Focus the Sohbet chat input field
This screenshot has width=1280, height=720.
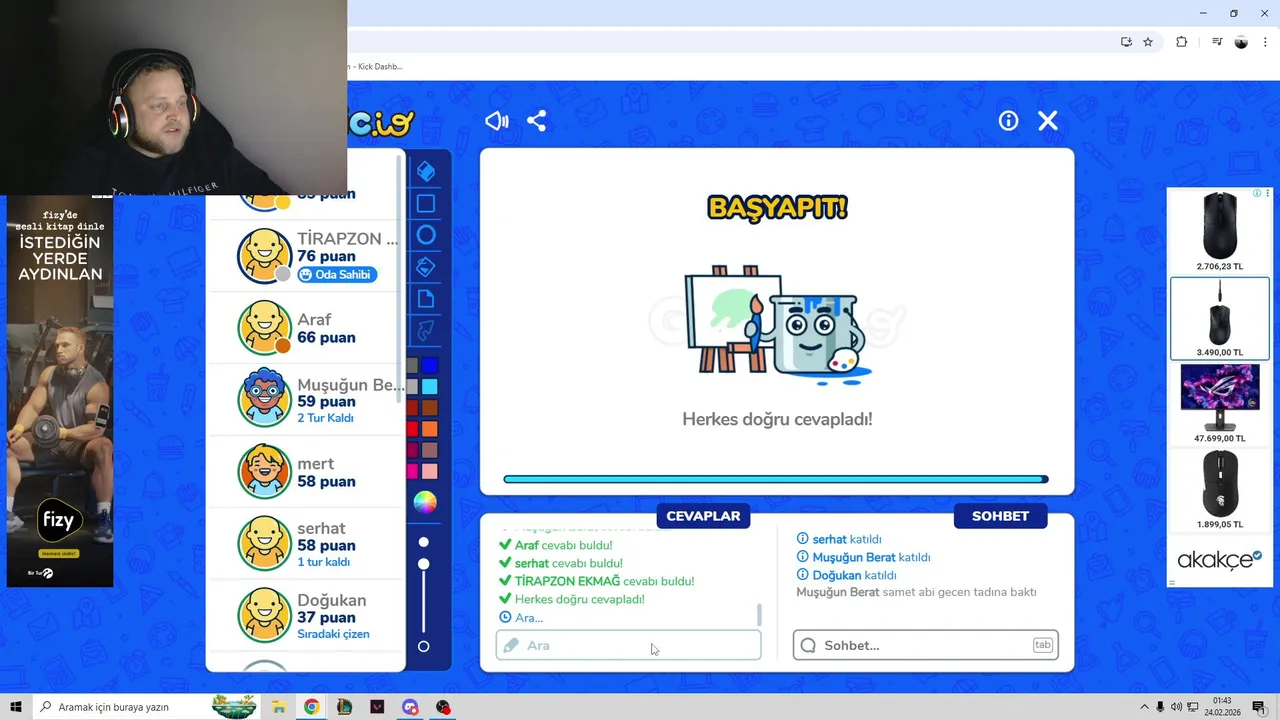click(x=926, y=645)
